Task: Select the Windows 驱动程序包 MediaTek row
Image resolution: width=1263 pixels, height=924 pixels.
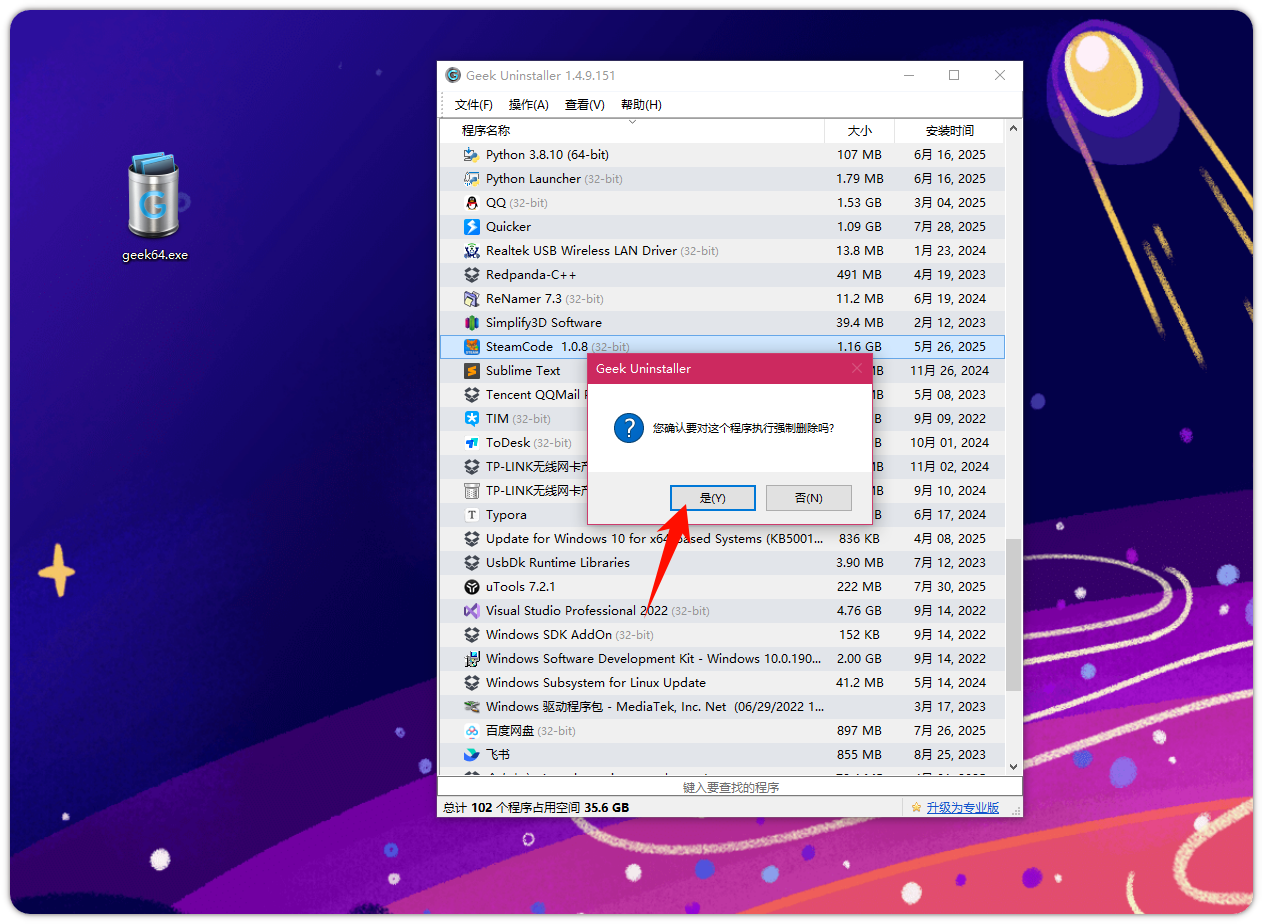Action: 722,707
